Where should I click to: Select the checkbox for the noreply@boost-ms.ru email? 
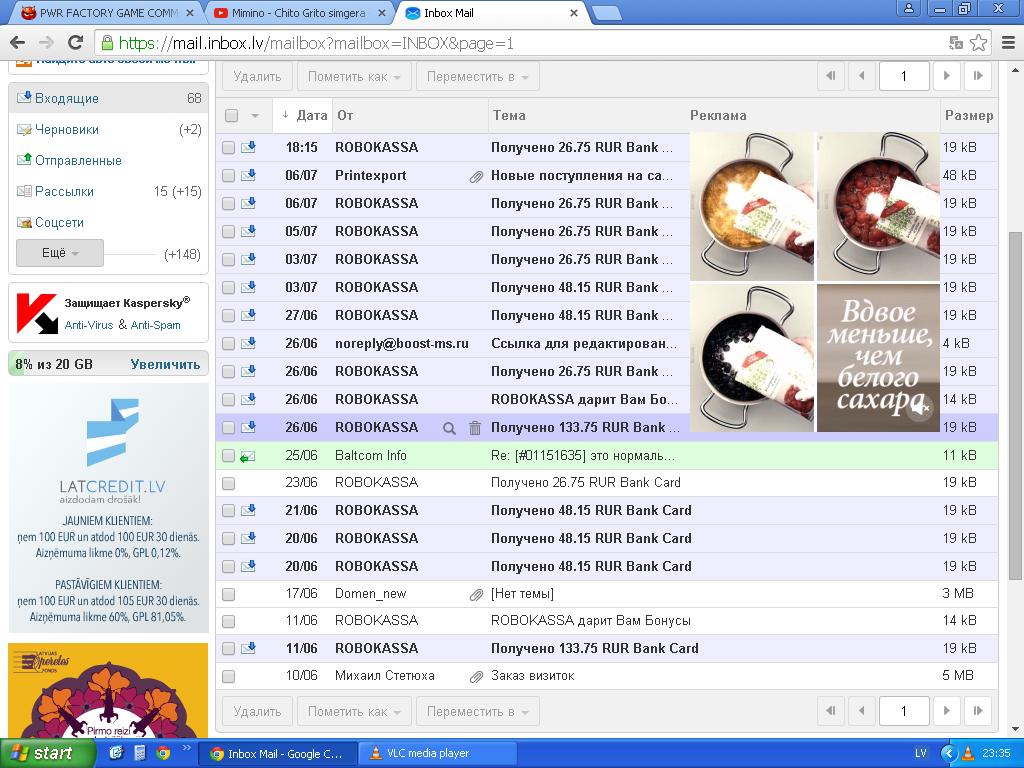pyautogui.click(x=228, y=344)
